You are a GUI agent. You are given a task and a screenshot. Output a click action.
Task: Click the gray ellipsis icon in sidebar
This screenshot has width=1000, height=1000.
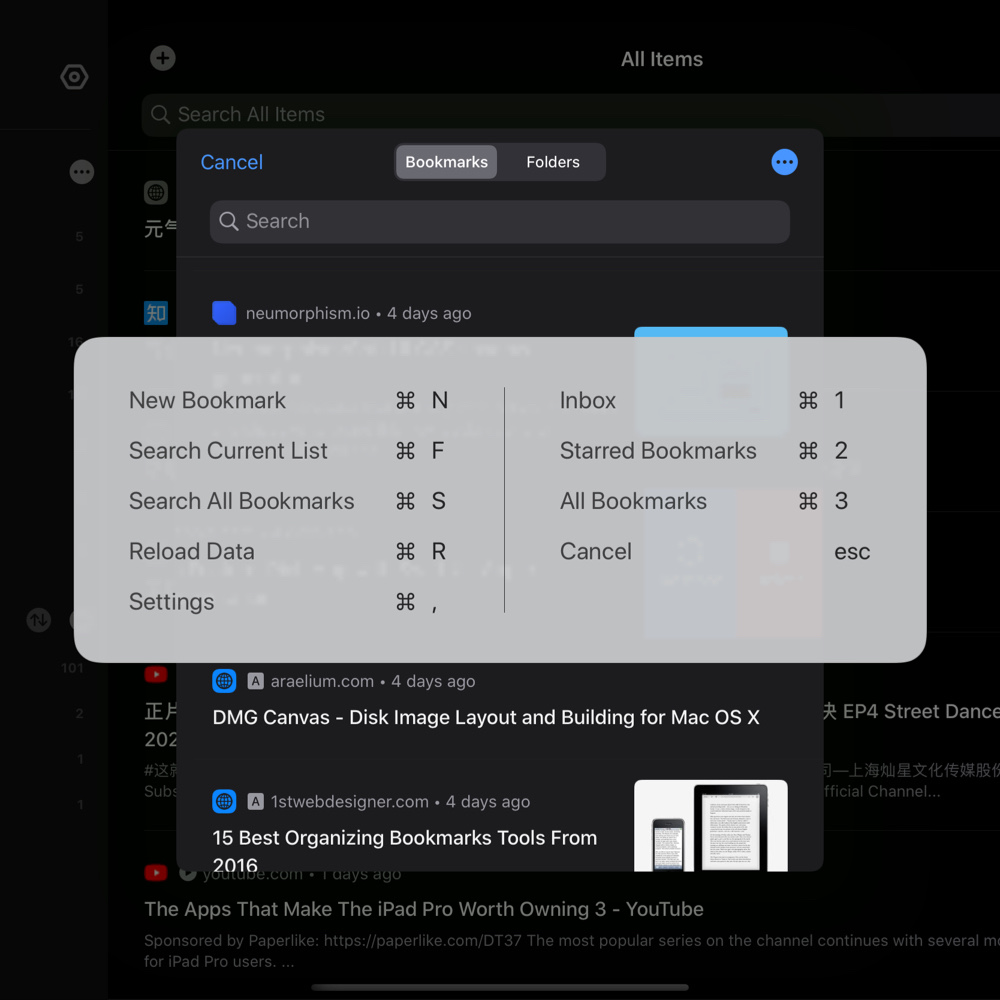[82, 172]
